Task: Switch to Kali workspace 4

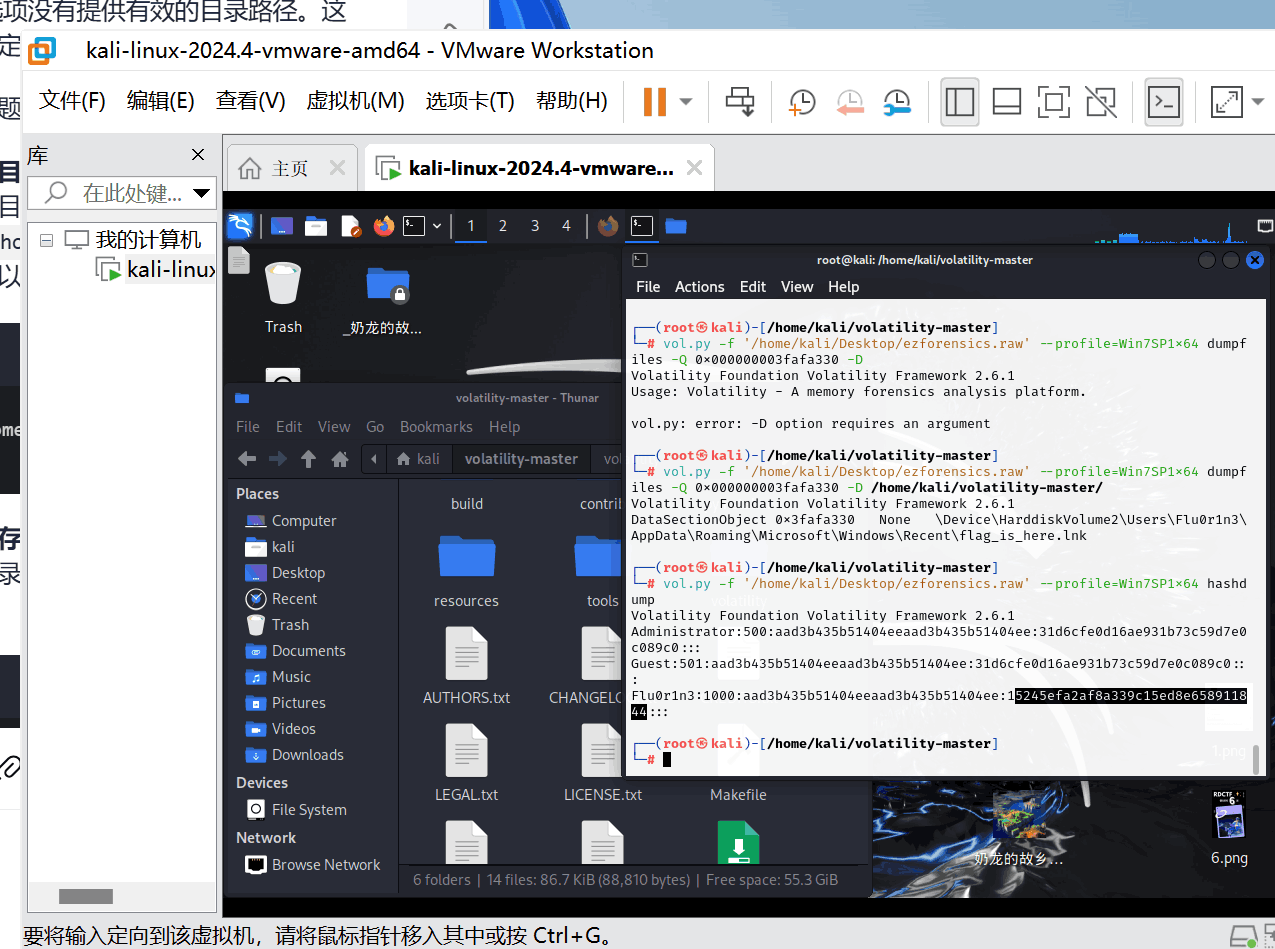Action: click(566, 226)
